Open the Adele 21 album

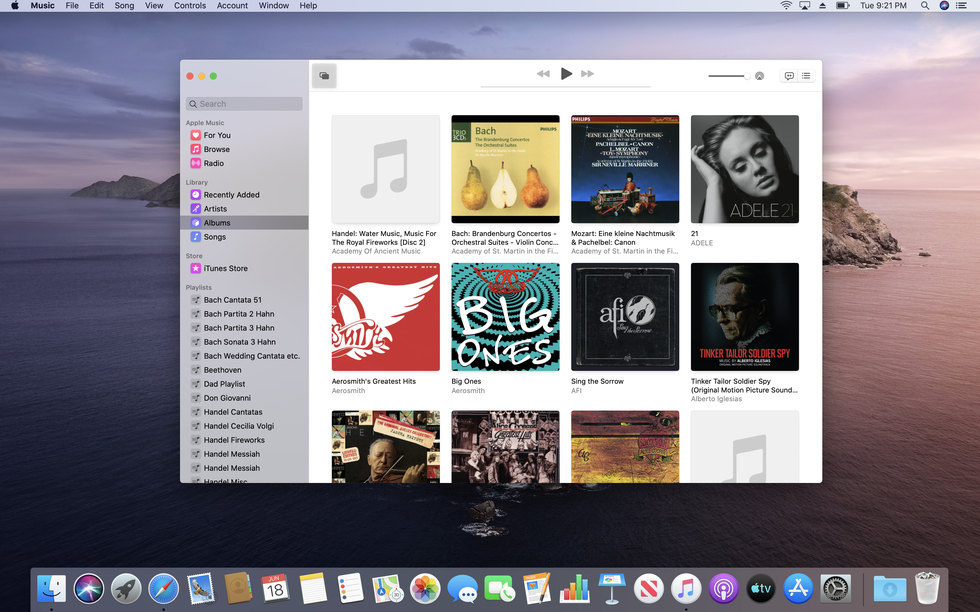click(x=744, y=169)
